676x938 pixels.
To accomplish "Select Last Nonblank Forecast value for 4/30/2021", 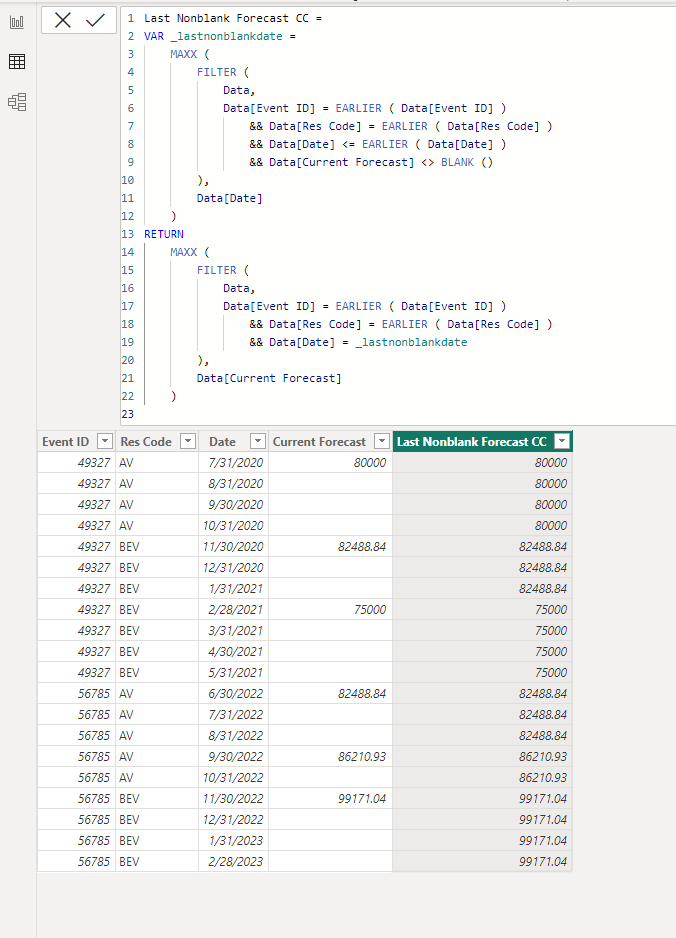I will (x=482, y=651).
